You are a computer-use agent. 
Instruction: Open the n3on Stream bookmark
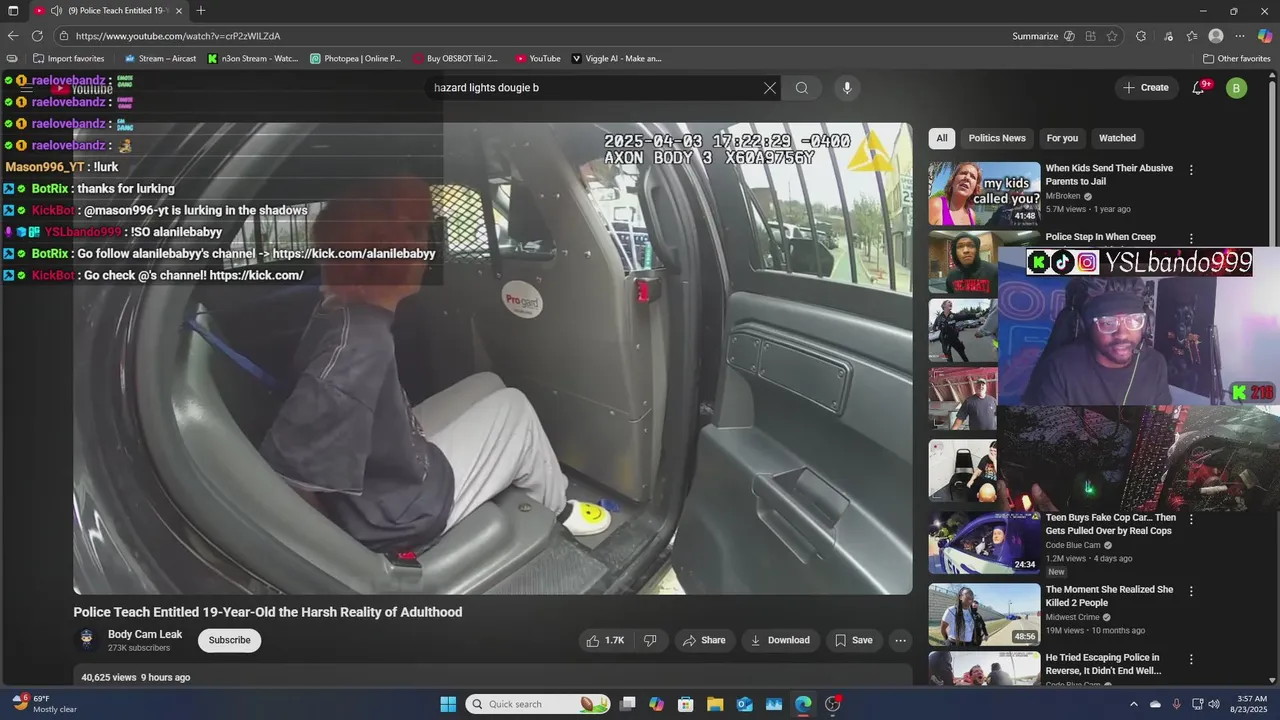point(253,59)
